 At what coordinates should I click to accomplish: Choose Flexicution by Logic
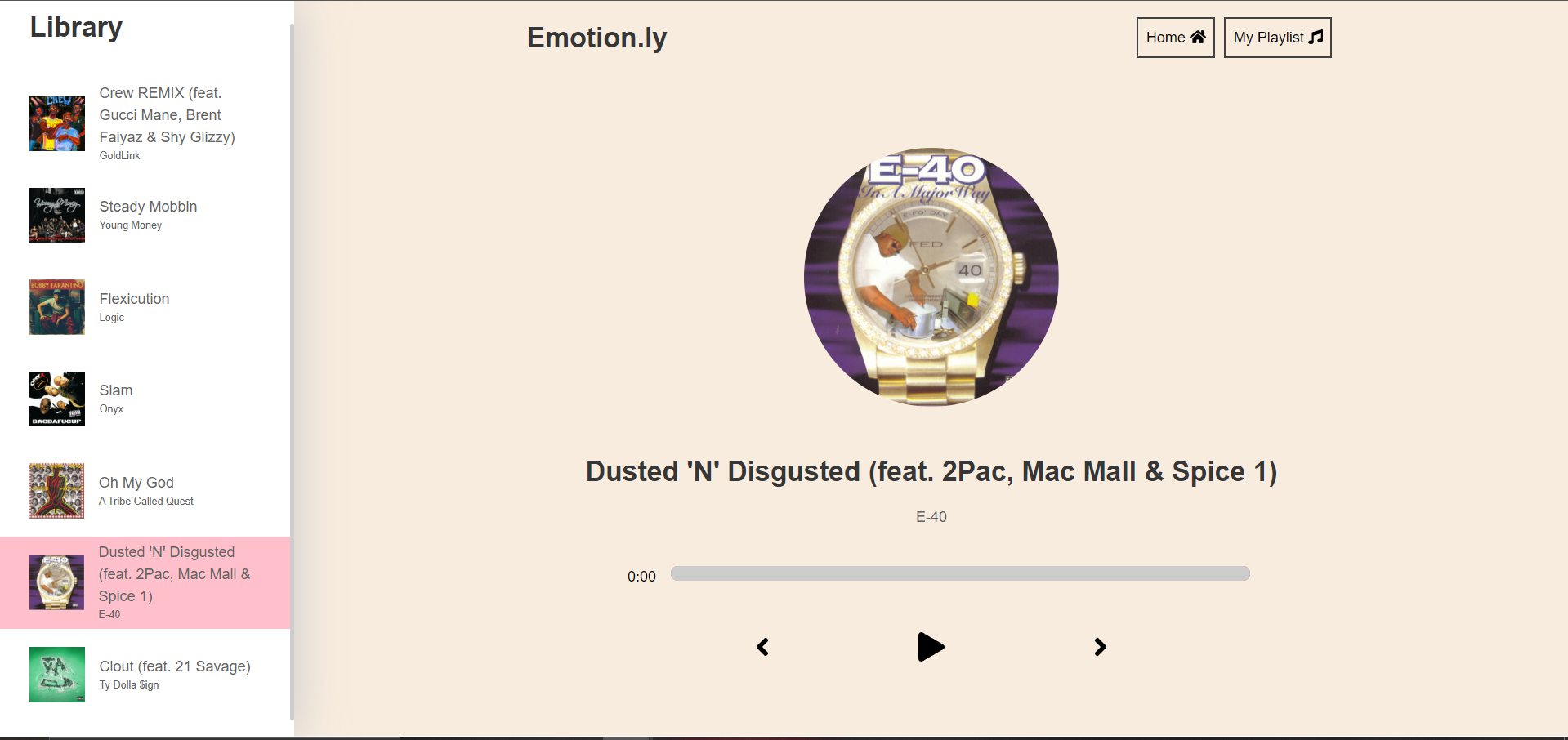(145, 307)
